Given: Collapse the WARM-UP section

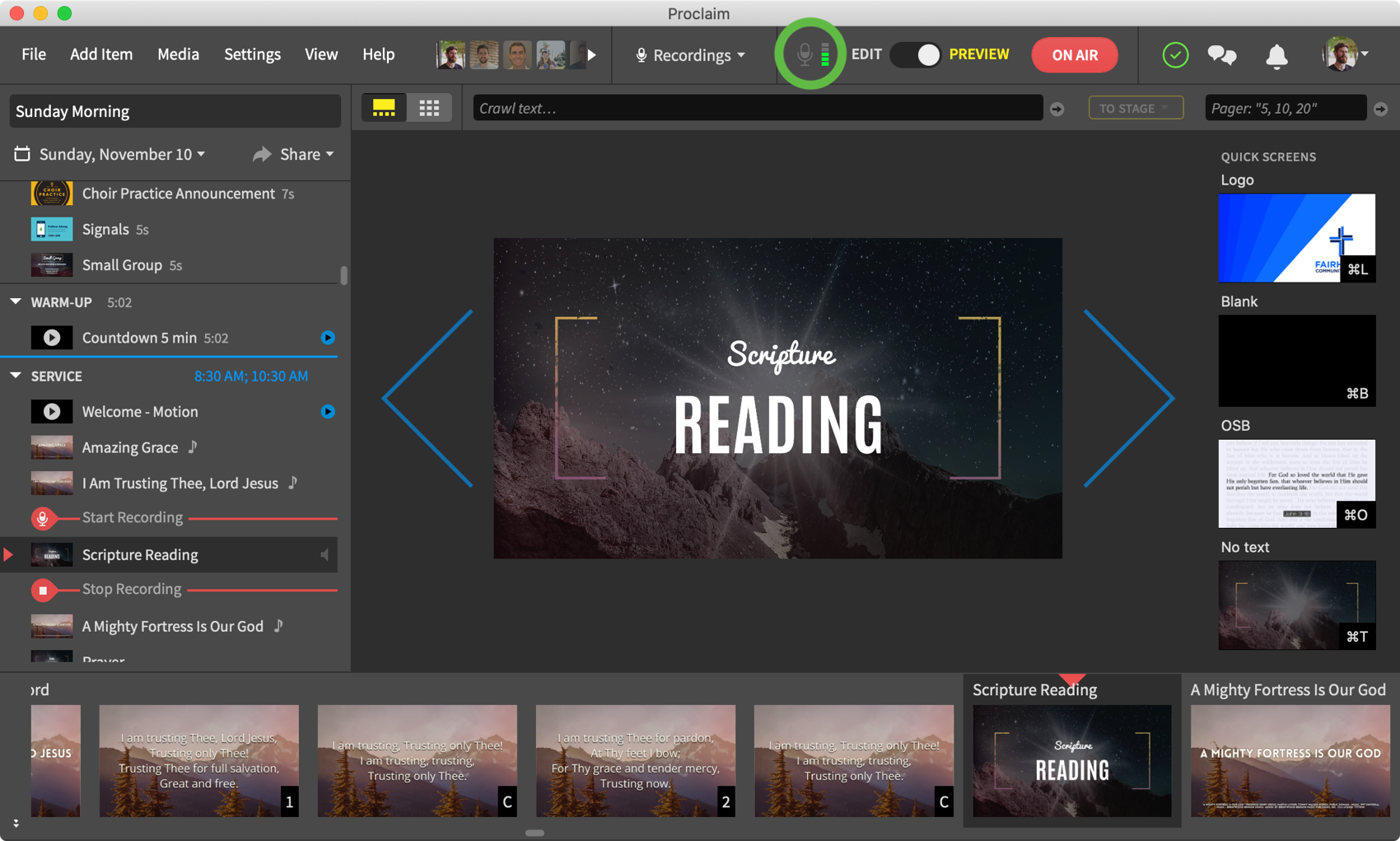Looking at the screenshot, I should click(16, 302).
